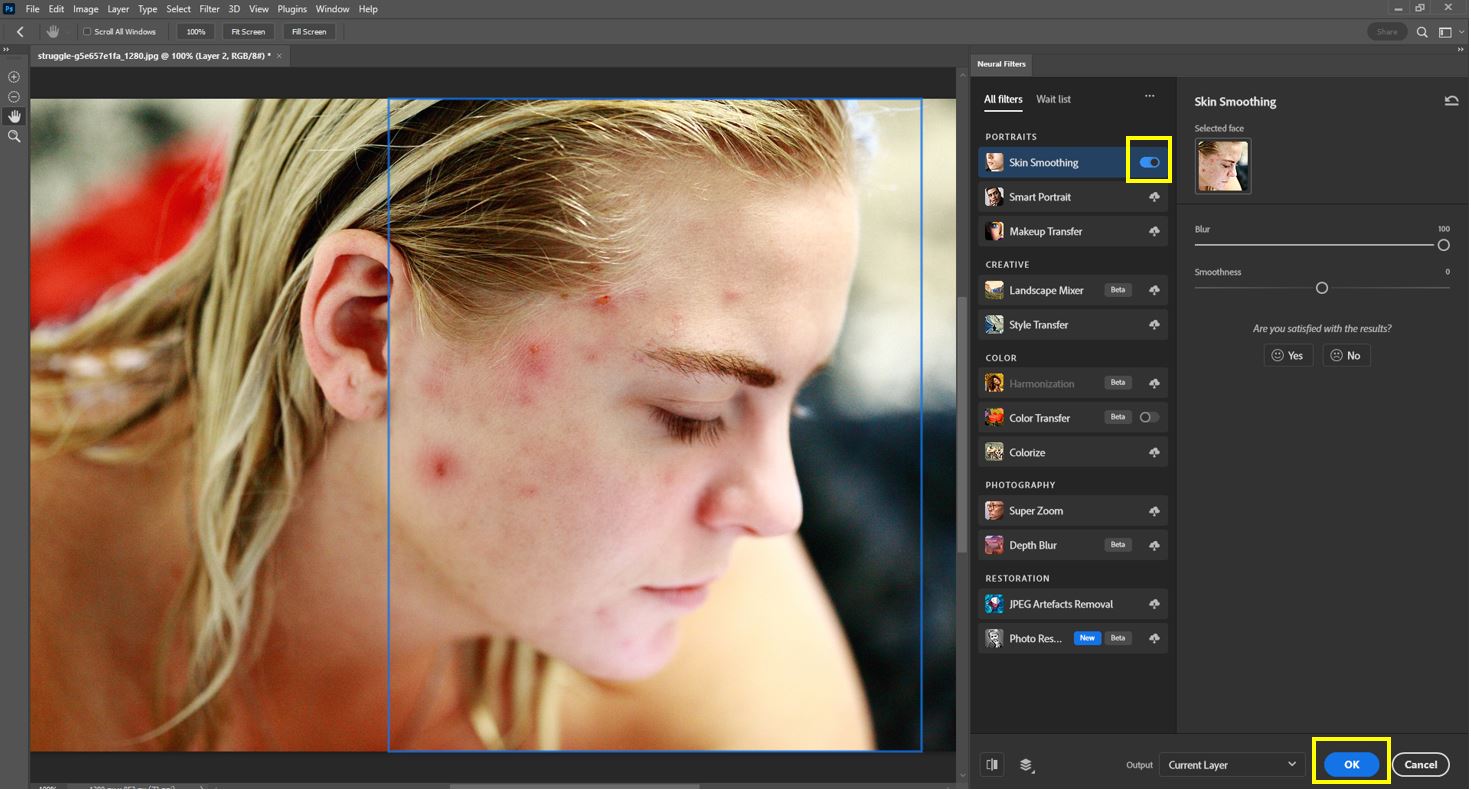Screen dimensions: 1471x790
Task: Click the Neural Filters panel tab
Action: (x=1001, y=64)
